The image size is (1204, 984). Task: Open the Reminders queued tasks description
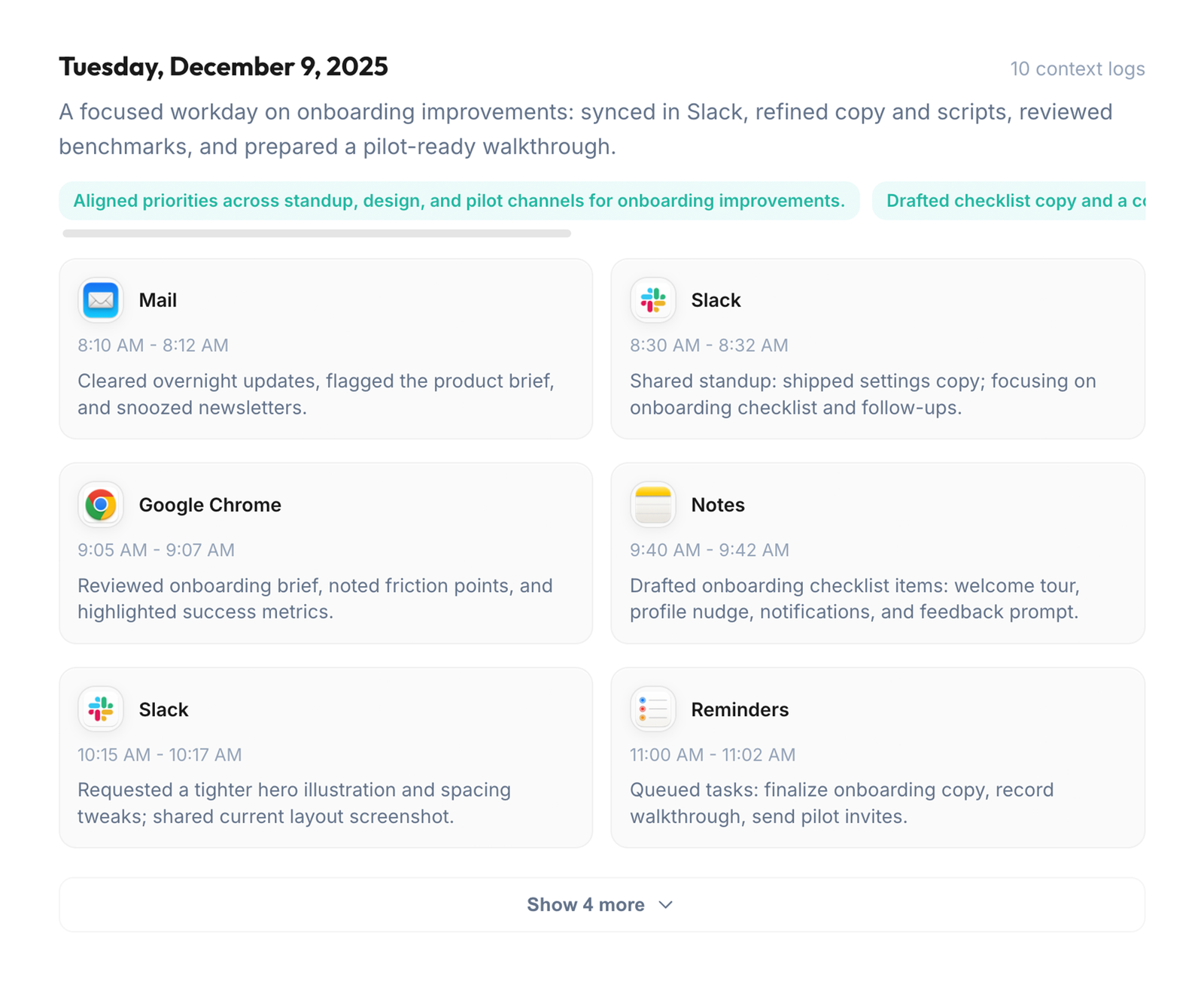pos(841,803)
